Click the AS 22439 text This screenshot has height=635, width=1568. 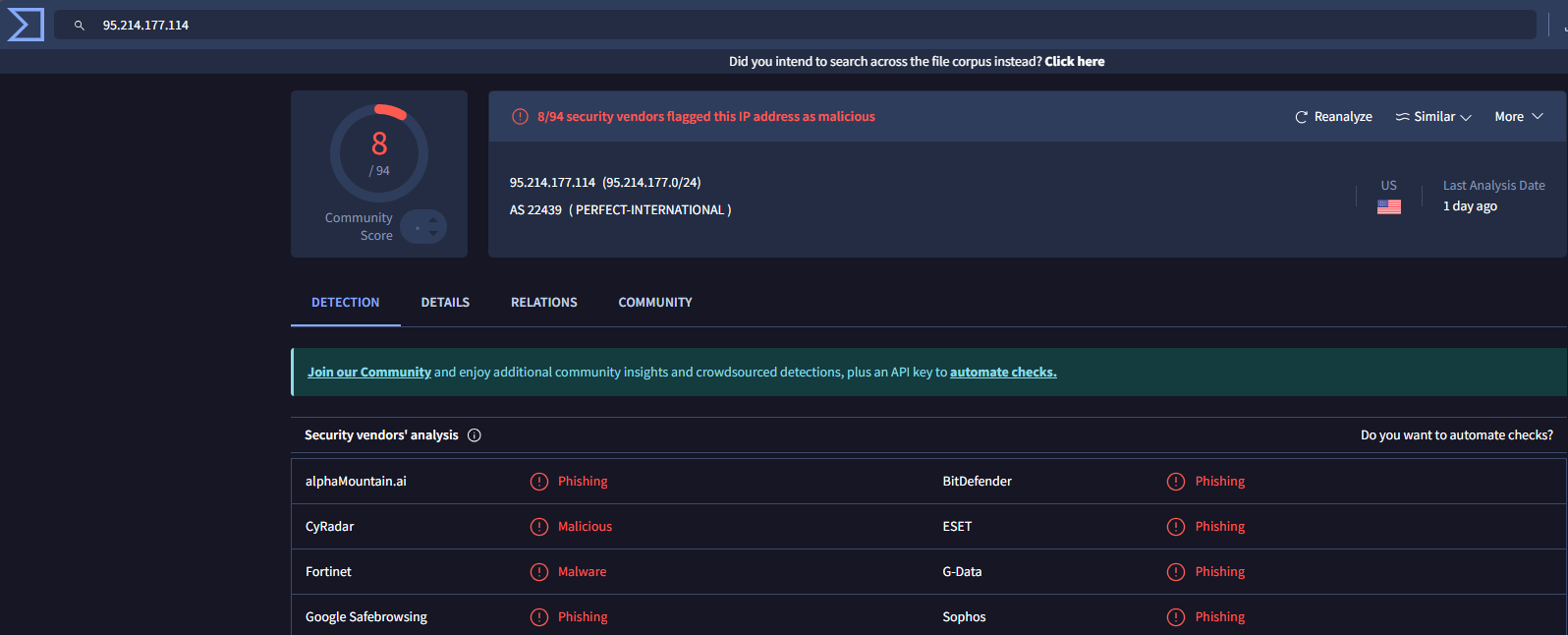535,210
